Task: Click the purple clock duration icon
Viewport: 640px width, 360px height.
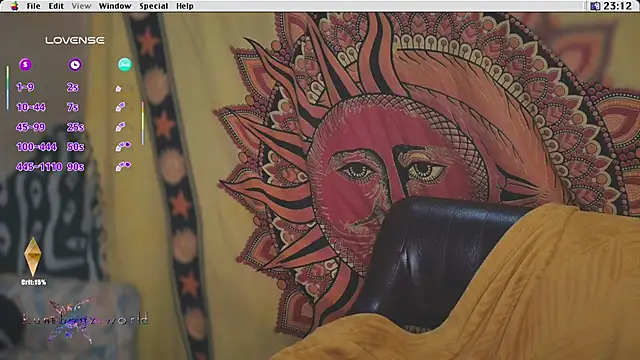Action: pyautogui.click(x=75, y=64)
